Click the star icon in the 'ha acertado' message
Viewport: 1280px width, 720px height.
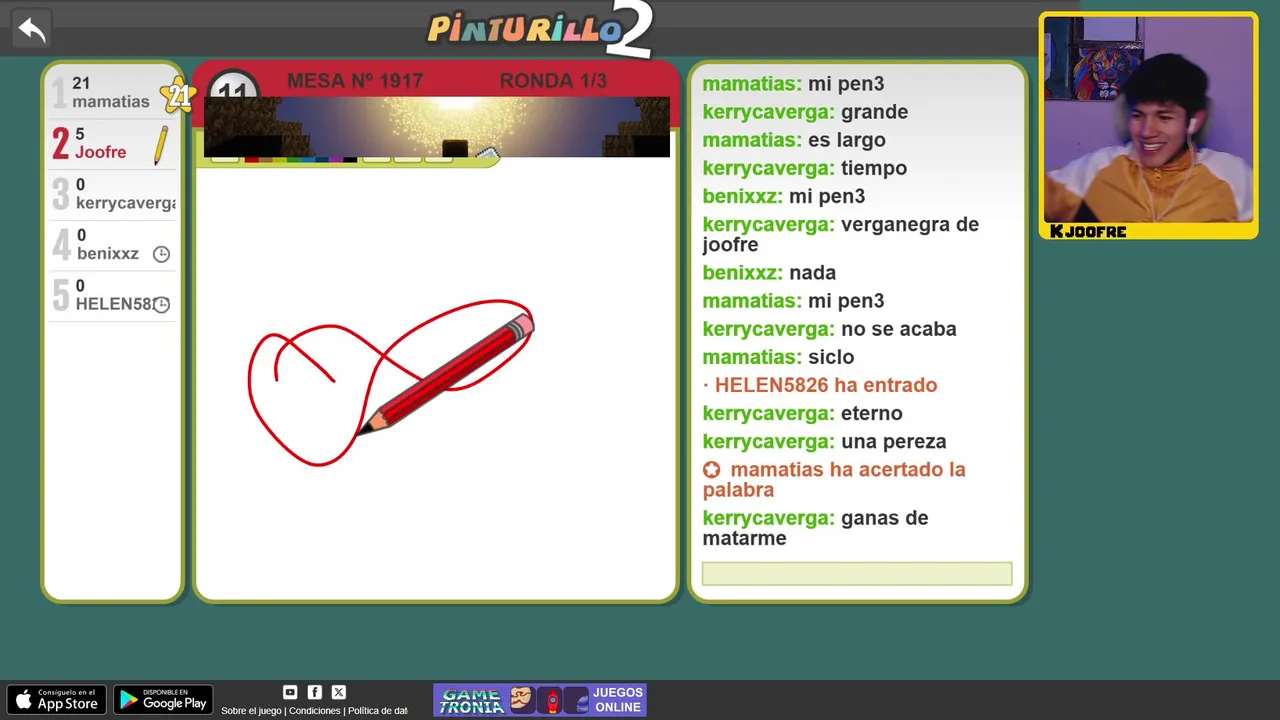click(711, 470)
